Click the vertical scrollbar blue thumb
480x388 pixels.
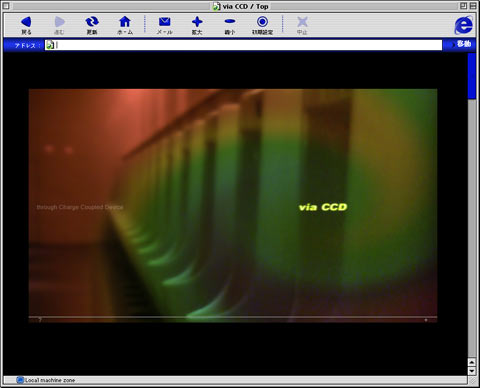tap(472, 76)
